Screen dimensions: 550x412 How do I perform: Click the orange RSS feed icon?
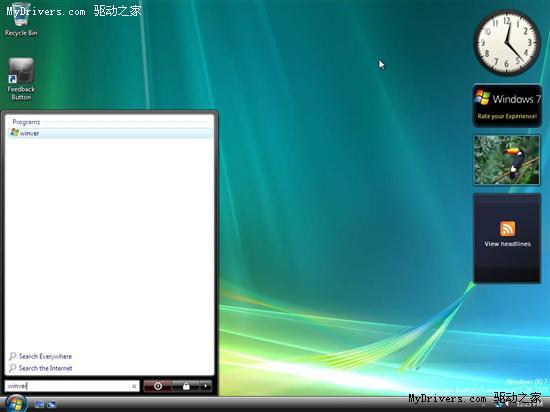508,229
